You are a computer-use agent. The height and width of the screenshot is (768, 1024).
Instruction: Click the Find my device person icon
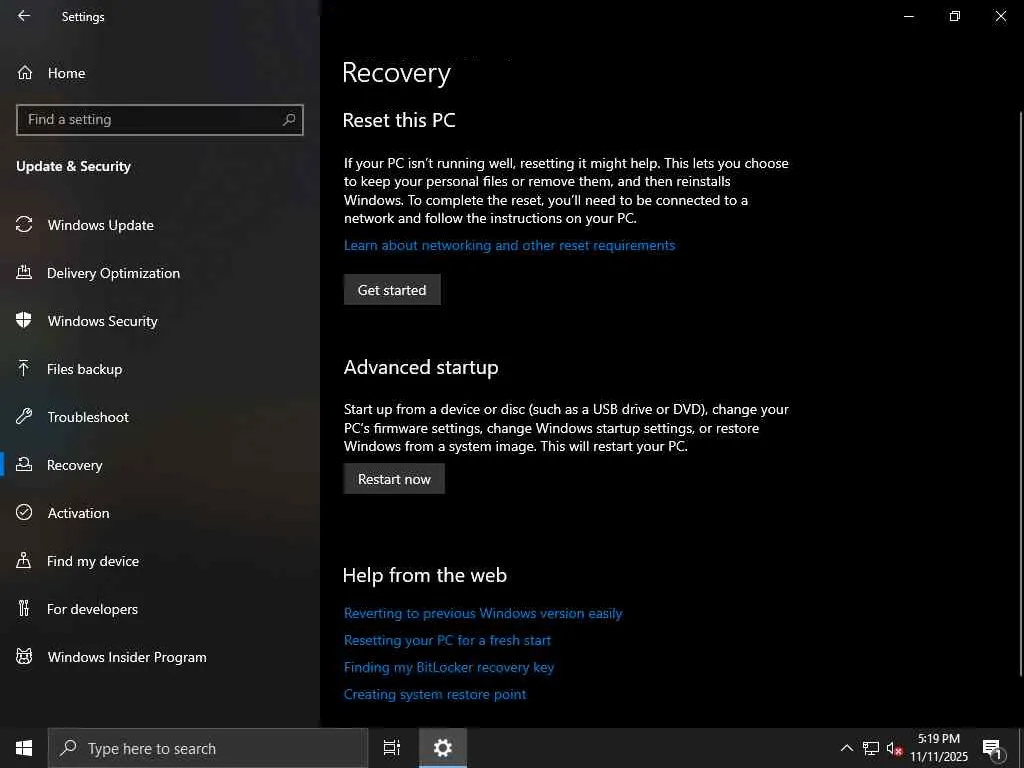point(24,560)
